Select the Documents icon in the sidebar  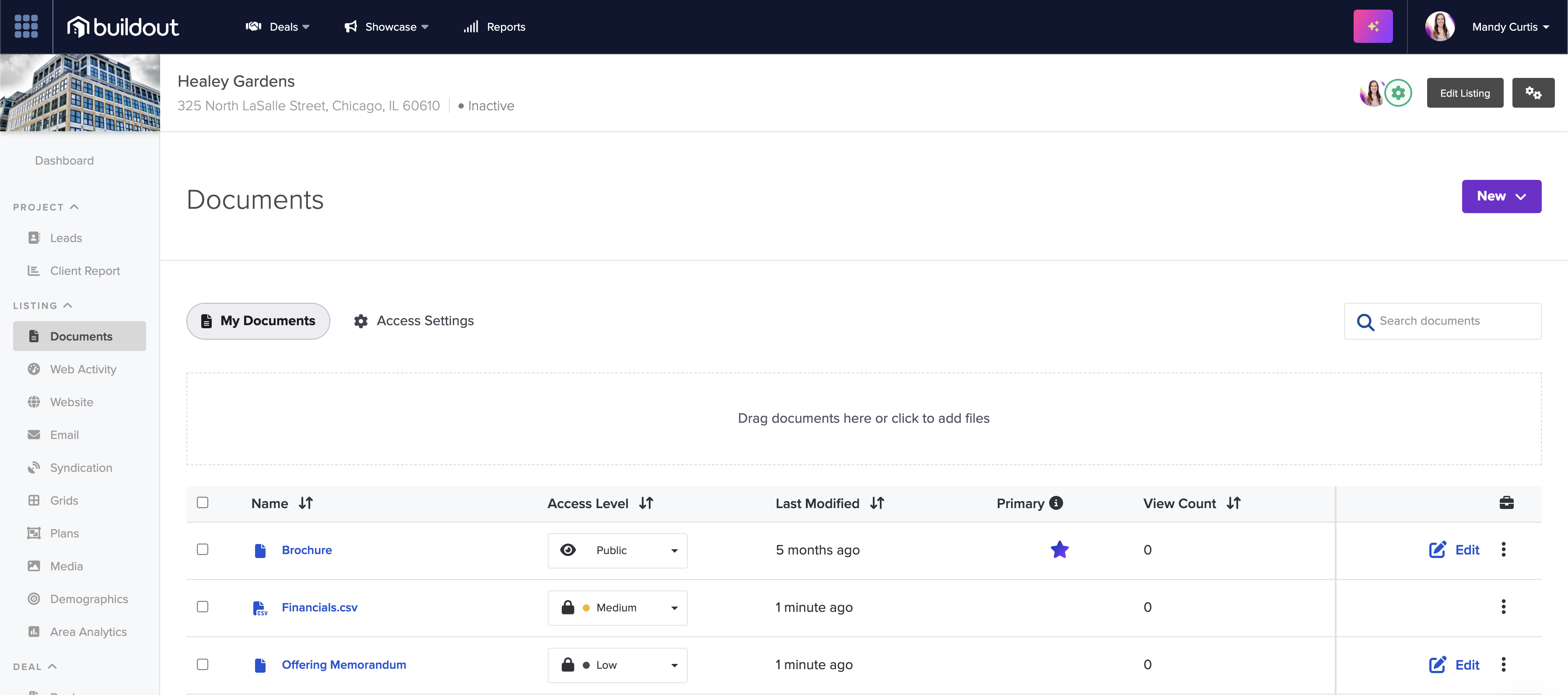[x=34, y=336]
